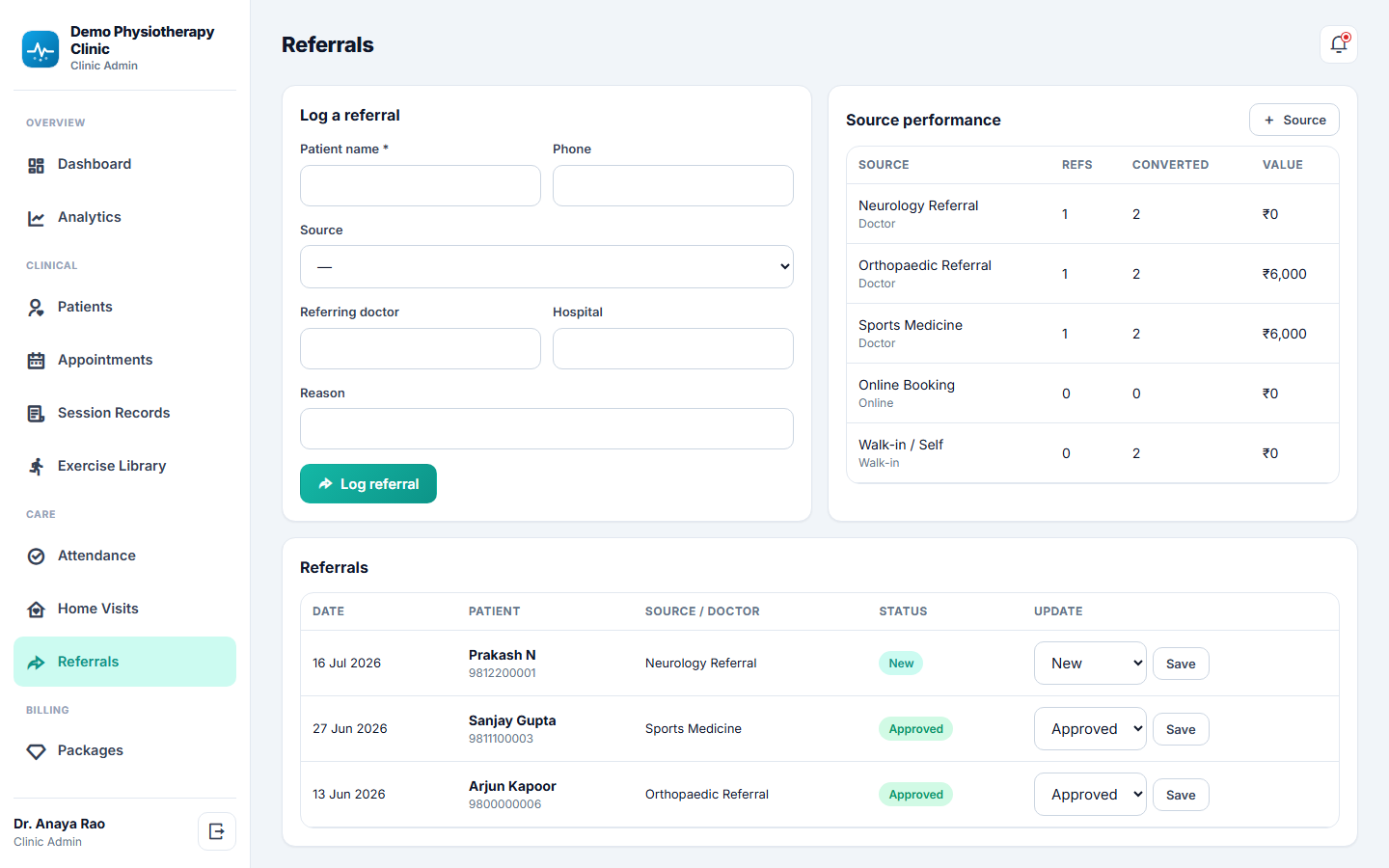This screenshot has width=1389, height=868.
Task: Click the CONVERTED column header
Action: (x=1170, y=165)
